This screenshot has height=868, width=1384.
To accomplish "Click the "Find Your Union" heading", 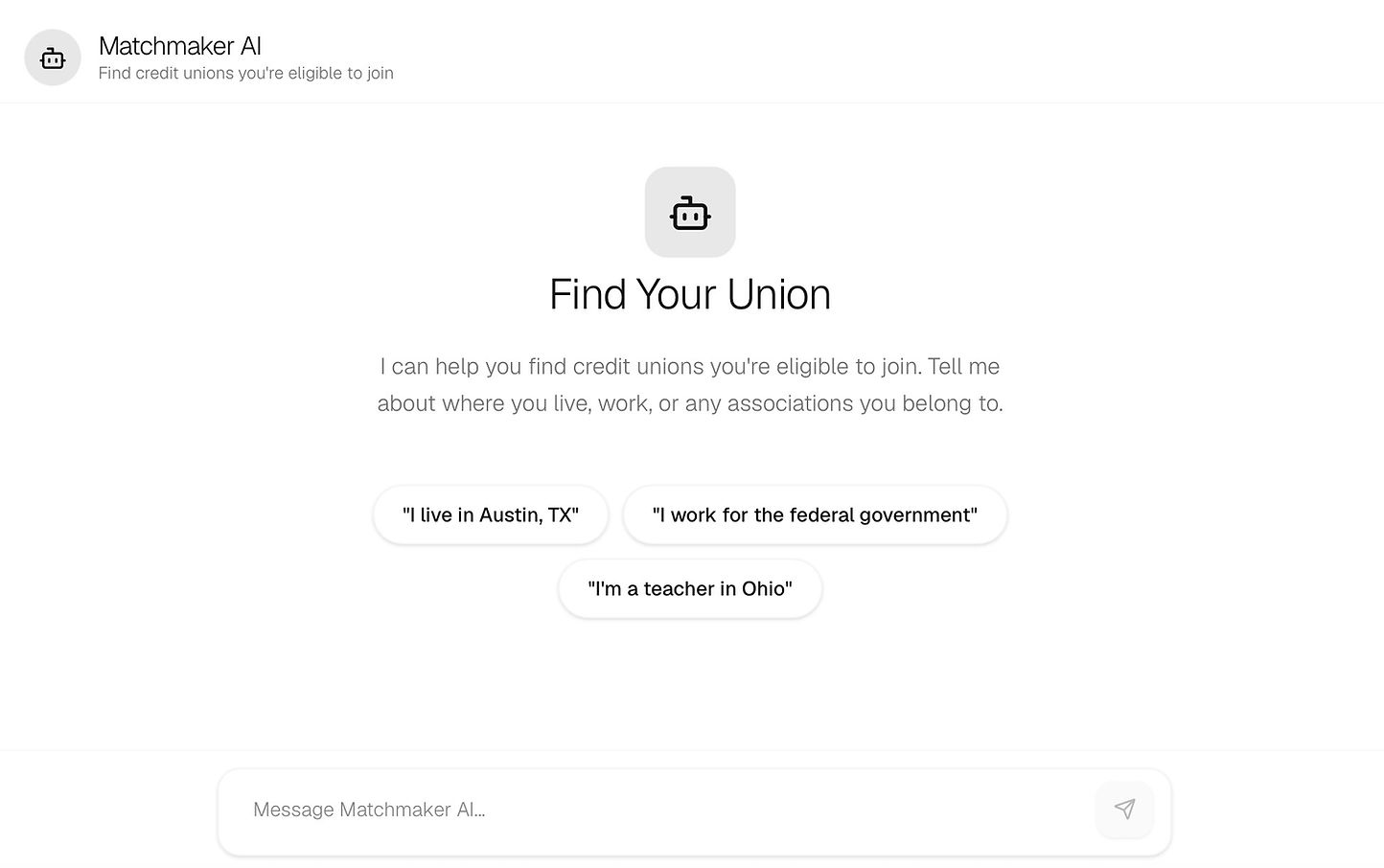I will pos(690,294).
